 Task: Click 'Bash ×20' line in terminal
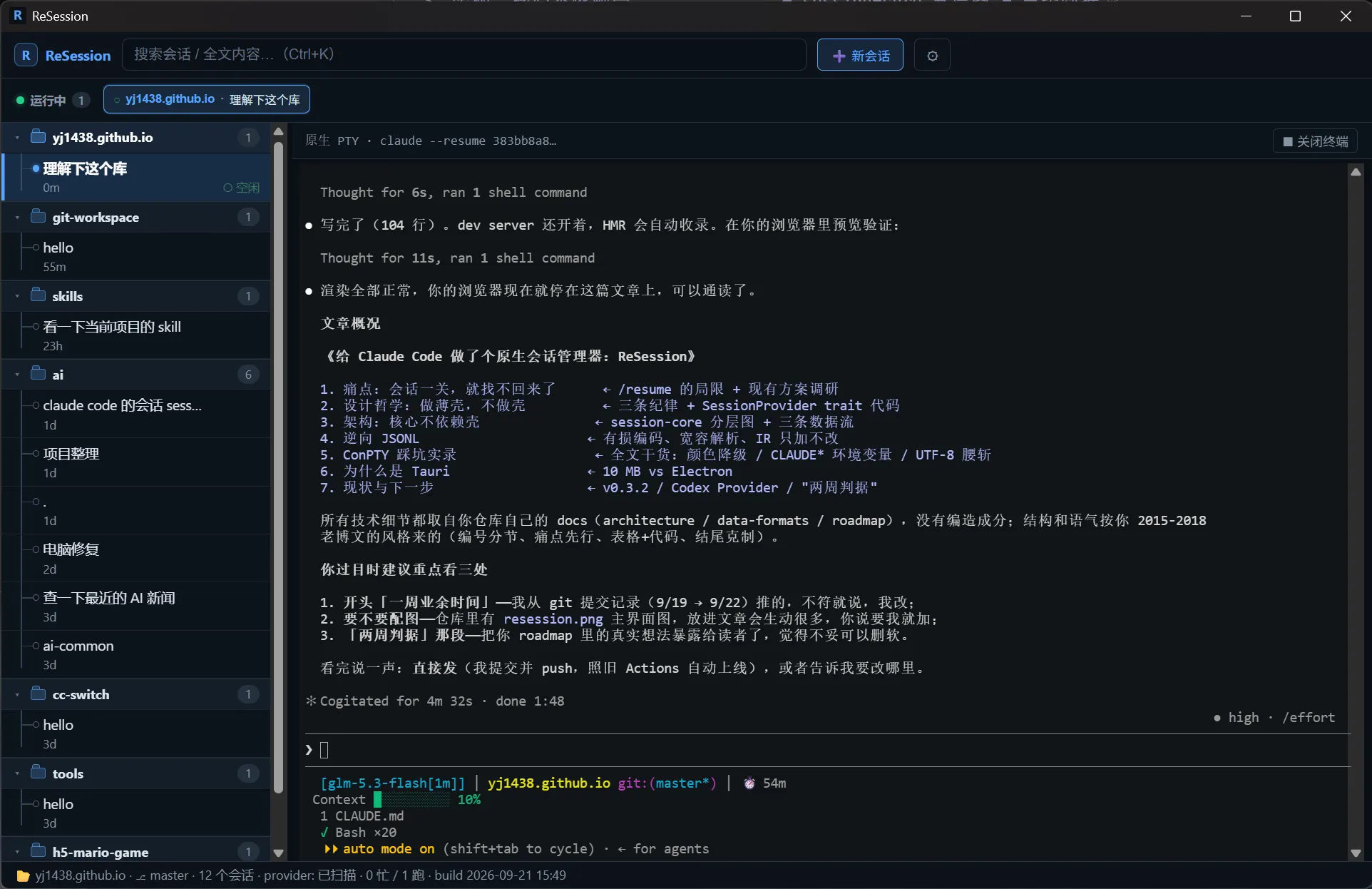click(366, 832)
